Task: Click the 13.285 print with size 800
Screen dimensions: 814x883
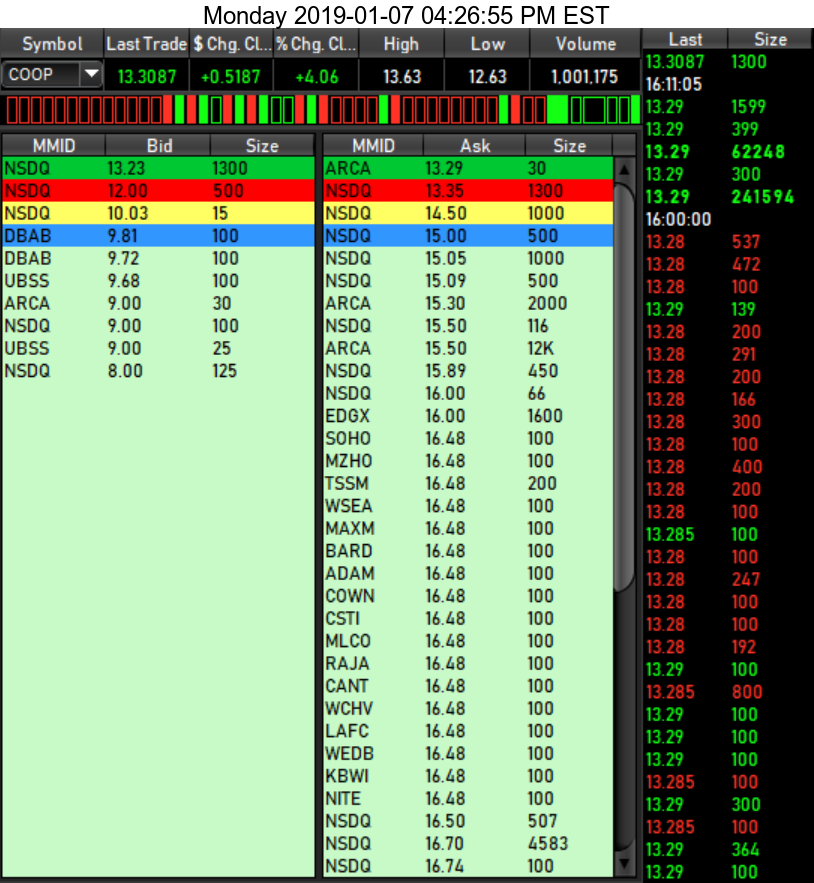Action: [728, 692]
